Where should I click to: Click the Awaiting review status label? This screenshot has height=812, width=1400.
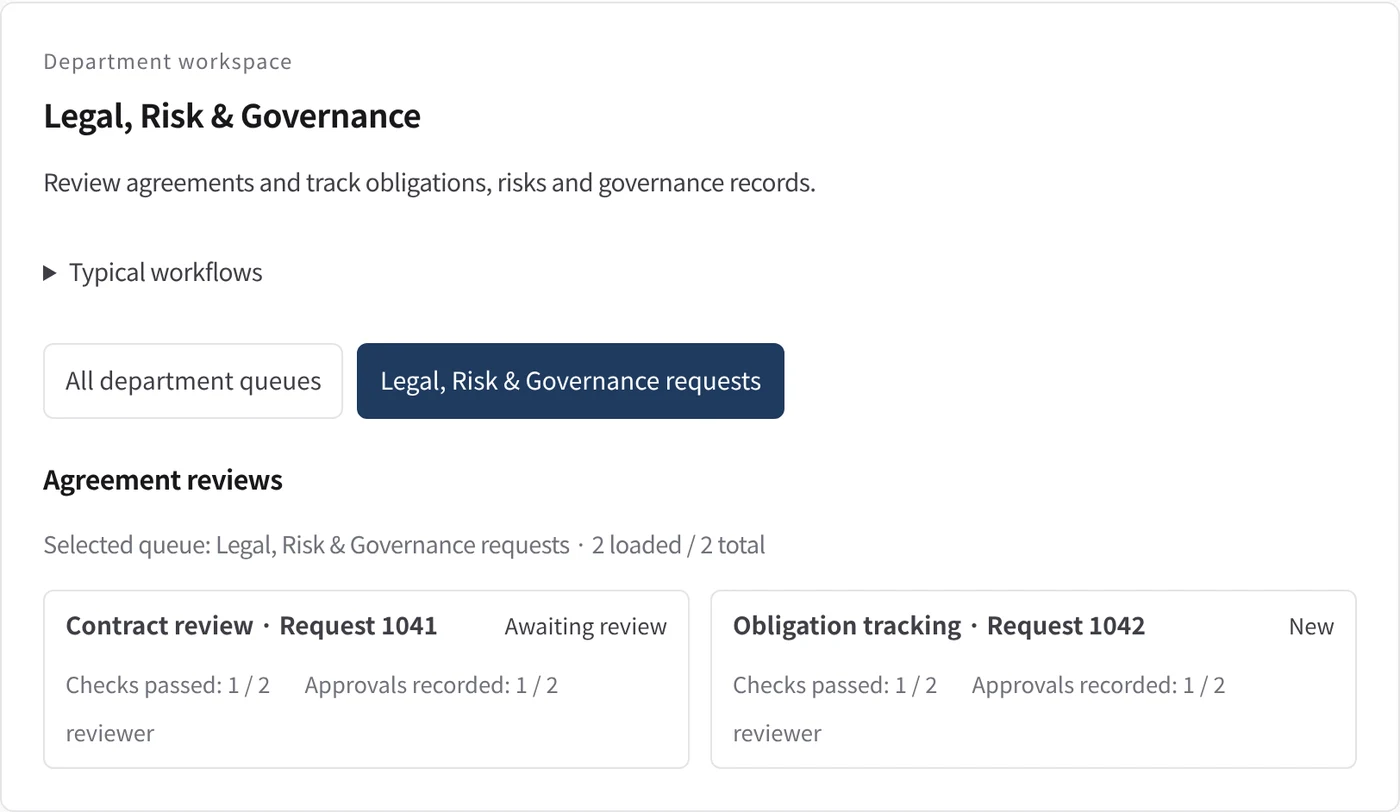[x=585, y=627]
